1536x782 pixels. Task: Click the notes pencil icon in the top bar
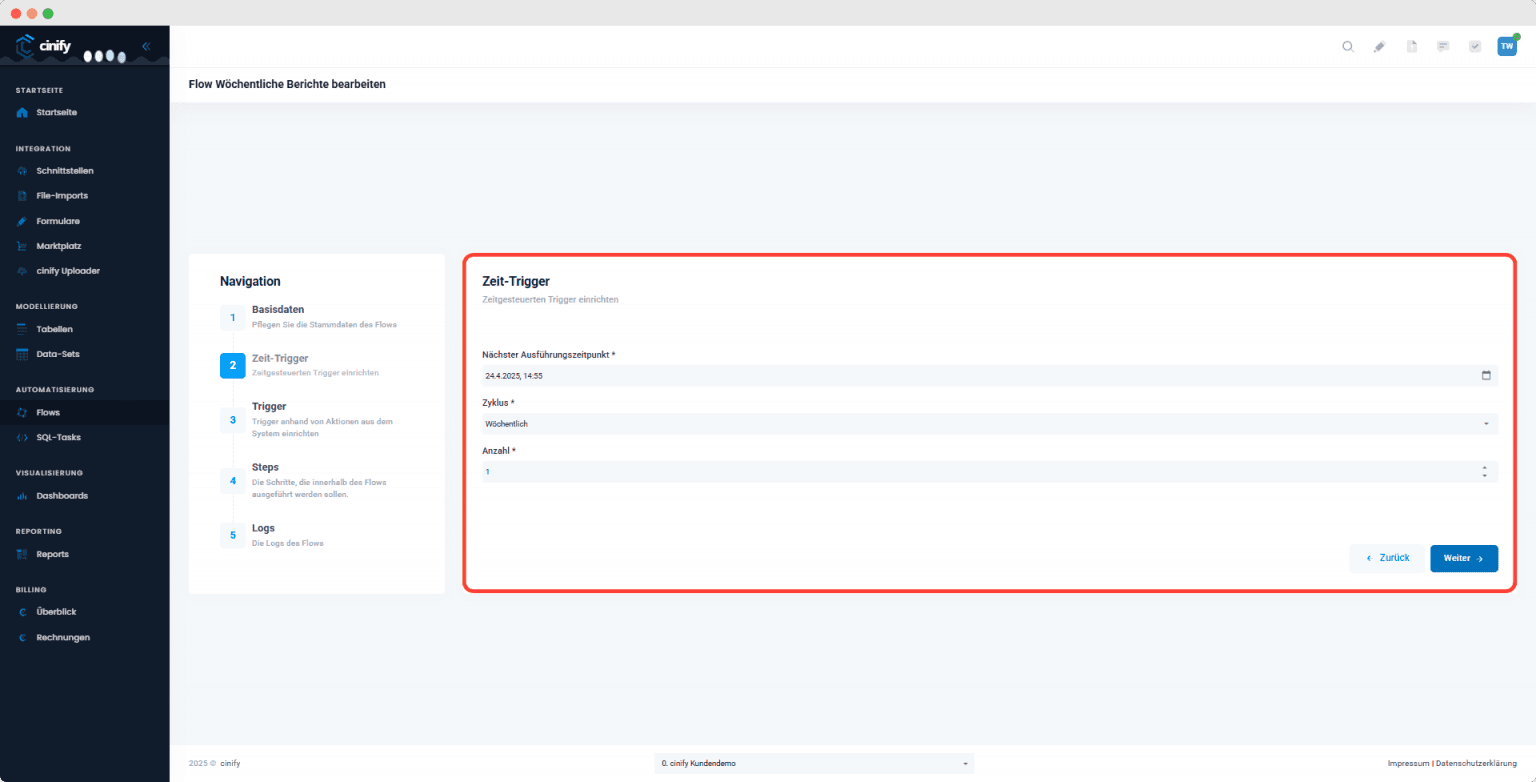[1380, 46]
